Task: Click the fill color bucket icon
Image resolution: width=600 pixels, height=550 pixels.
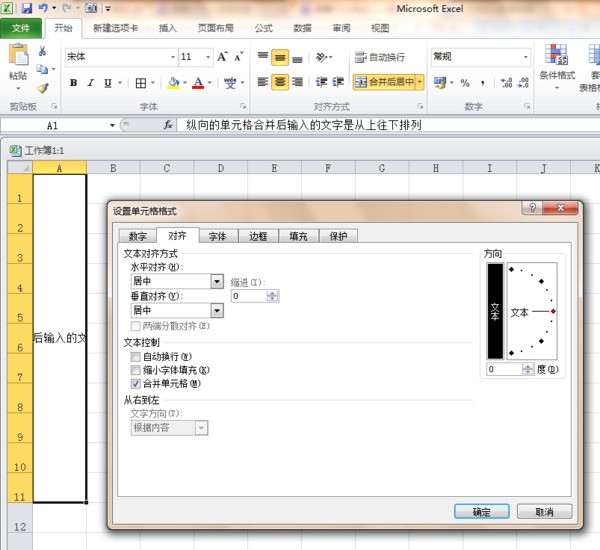Action: [x=173, y=83]
